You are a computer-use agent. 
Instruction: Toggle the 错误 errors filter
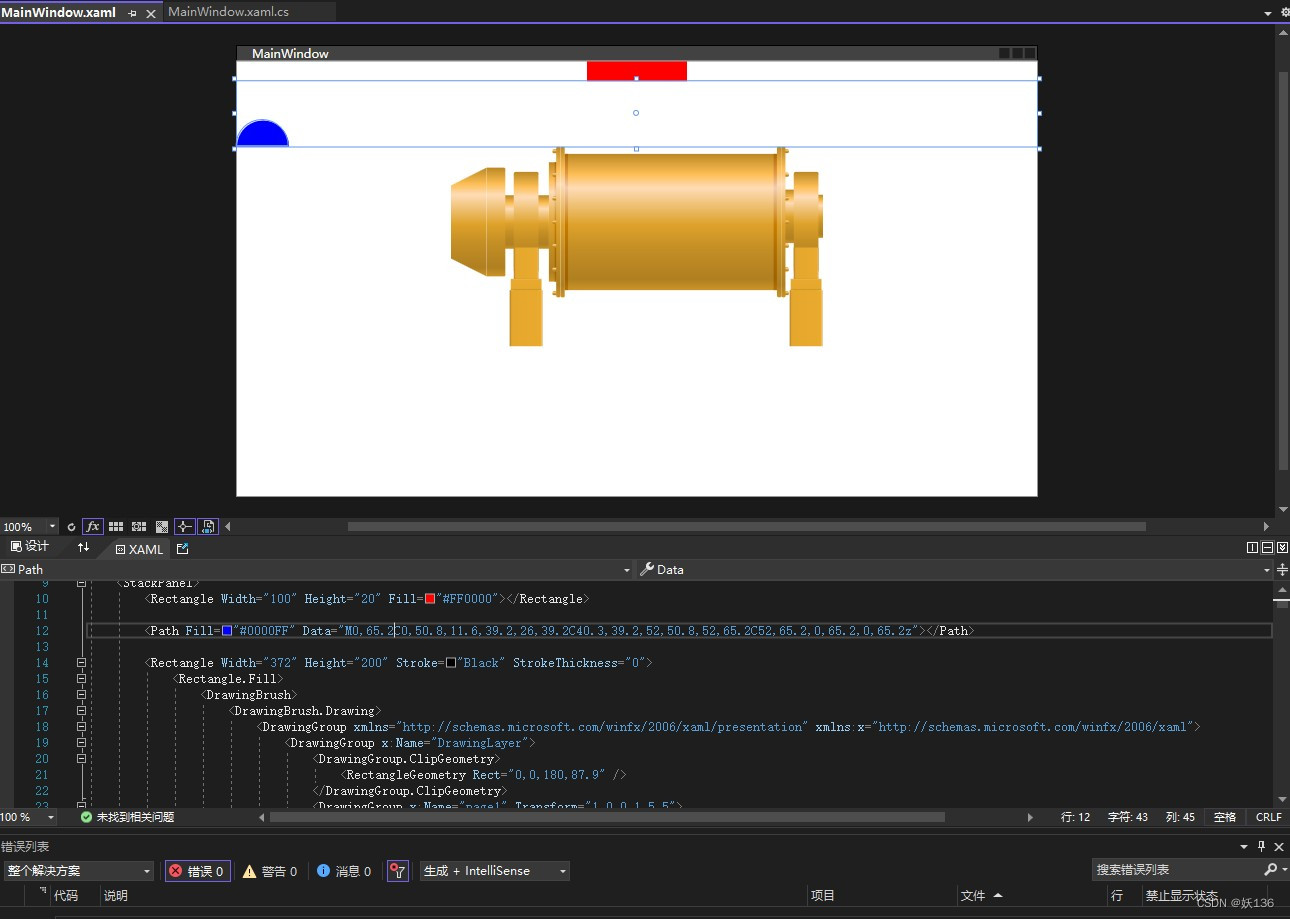click(197, 870)
